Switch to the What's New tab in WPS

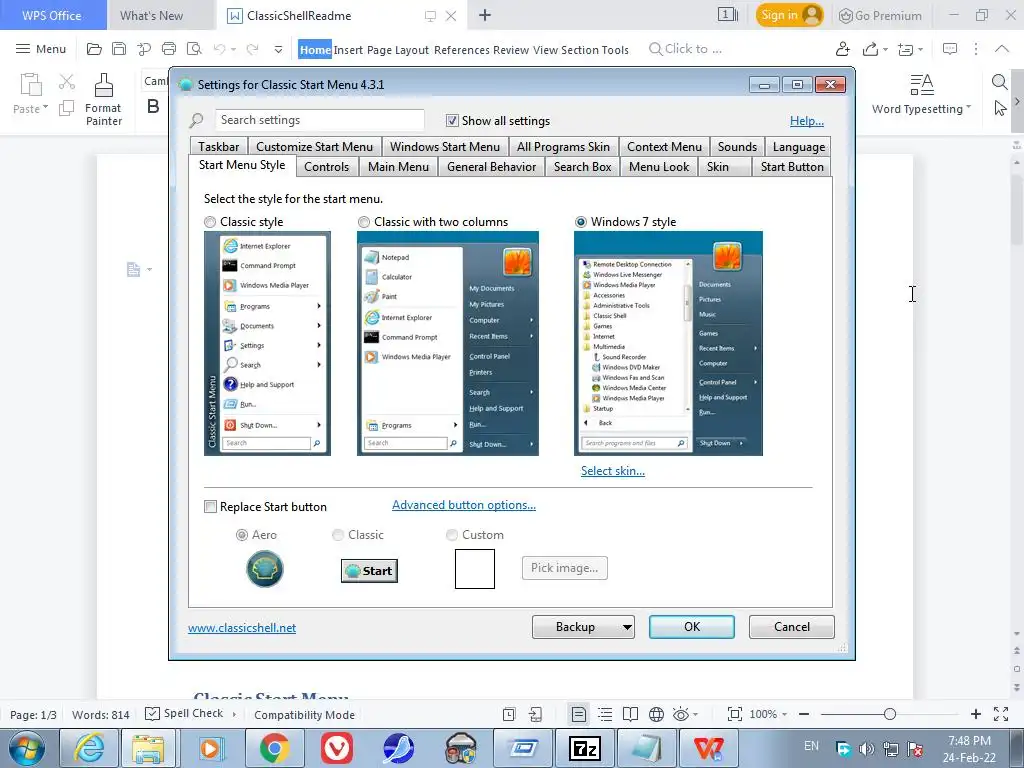(152, 16)
